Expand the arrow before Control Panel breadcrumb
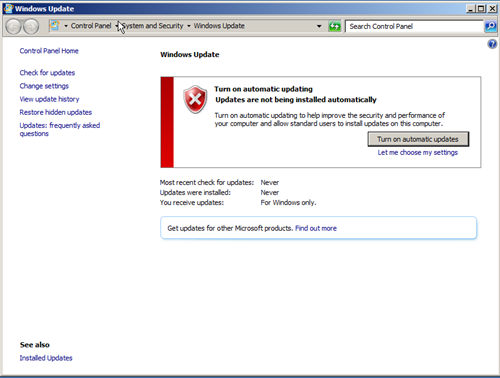This screenshot has height=378, width=500. pyautogui.click(x=66, y=26)
